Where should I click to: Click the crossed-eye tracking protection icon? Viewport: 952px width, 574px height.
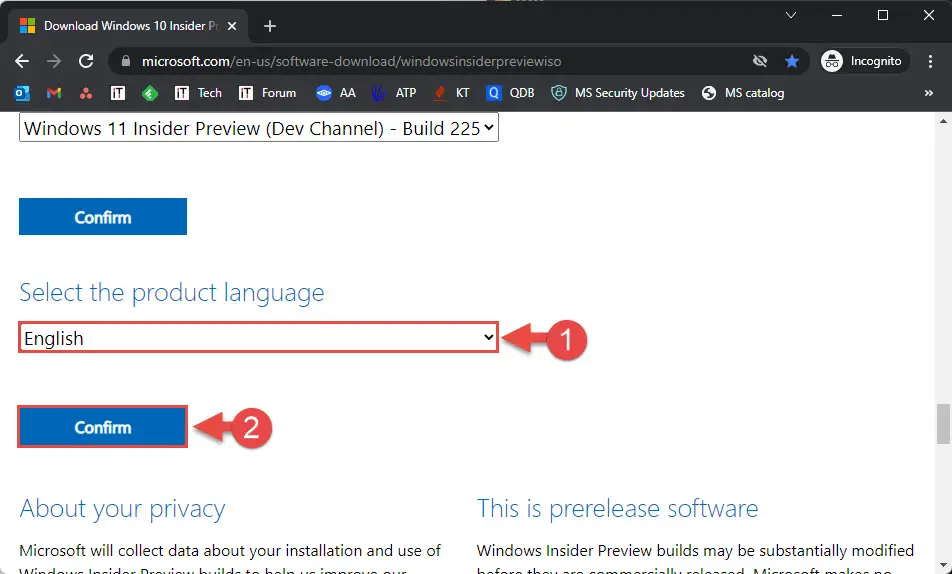click(760, 61)
